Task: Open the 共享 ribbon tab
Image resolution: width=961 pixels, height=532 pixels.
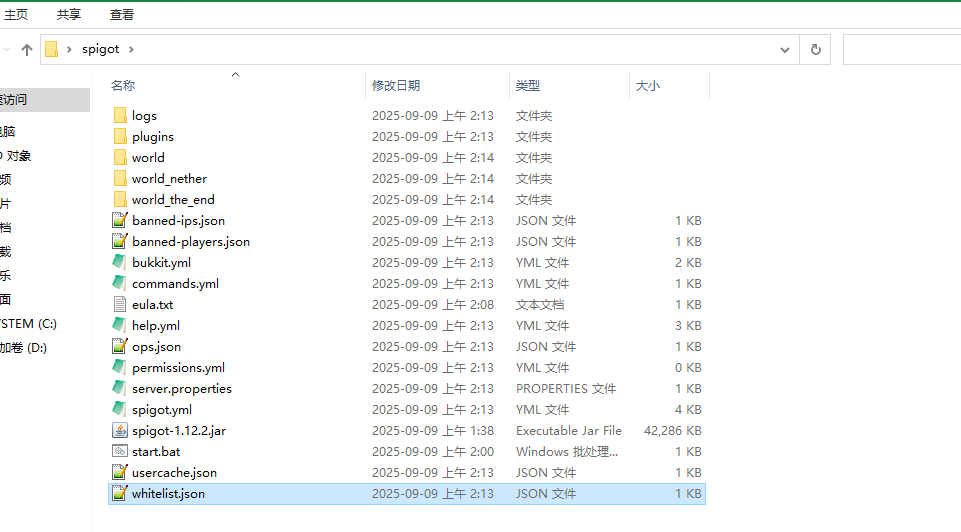Action: click(x=69, y=15)
